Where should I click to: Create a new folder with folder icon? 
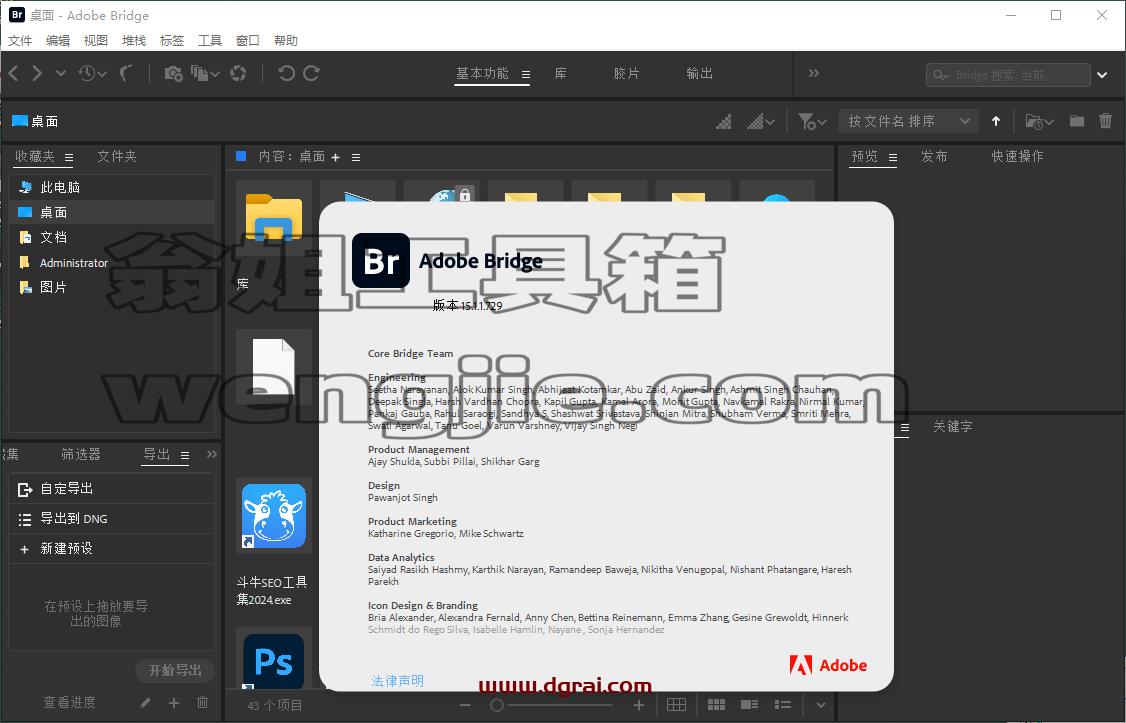click(1076, 121)
